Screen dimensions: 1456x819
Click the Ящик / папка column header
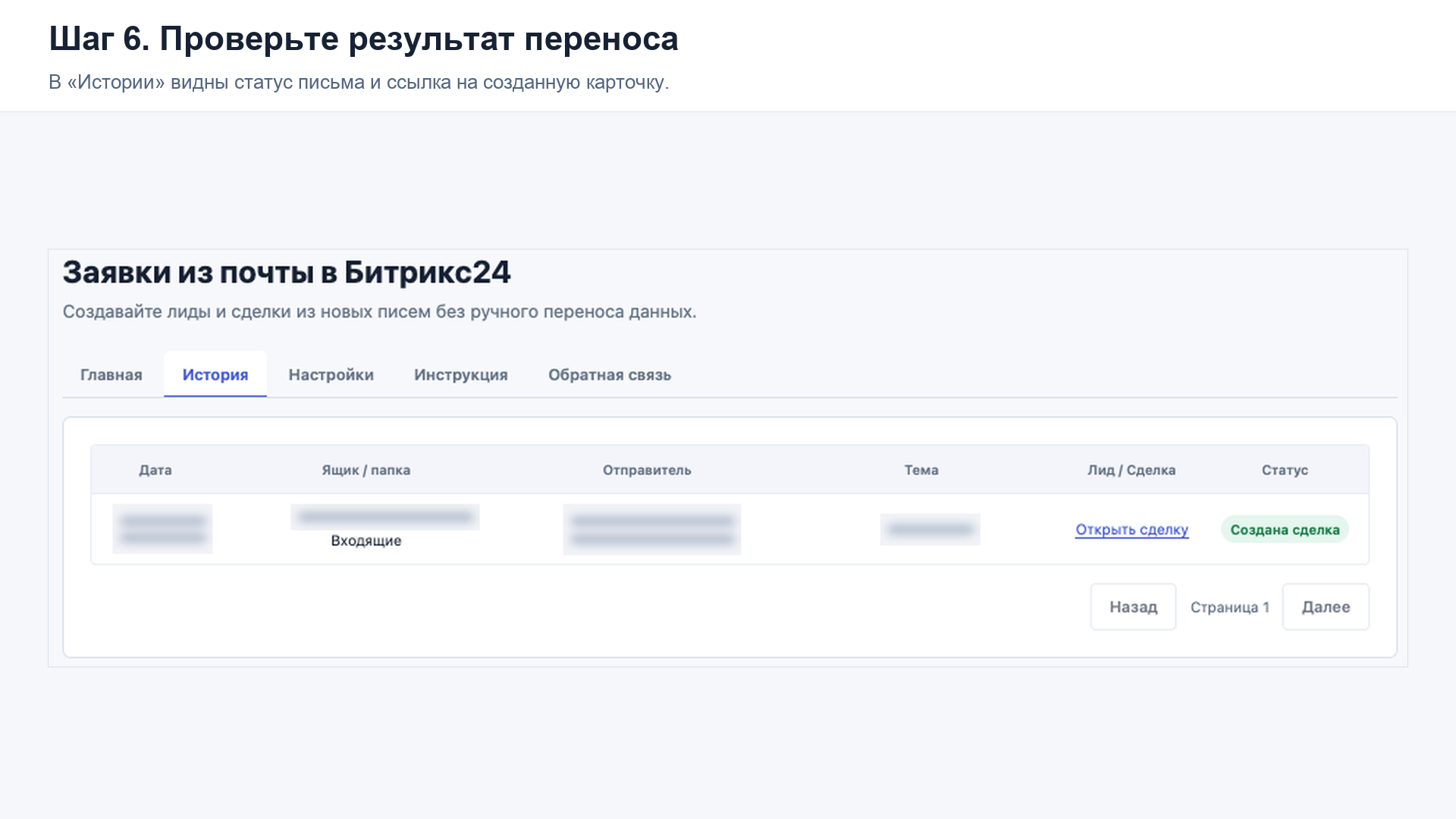pos(366,470)
